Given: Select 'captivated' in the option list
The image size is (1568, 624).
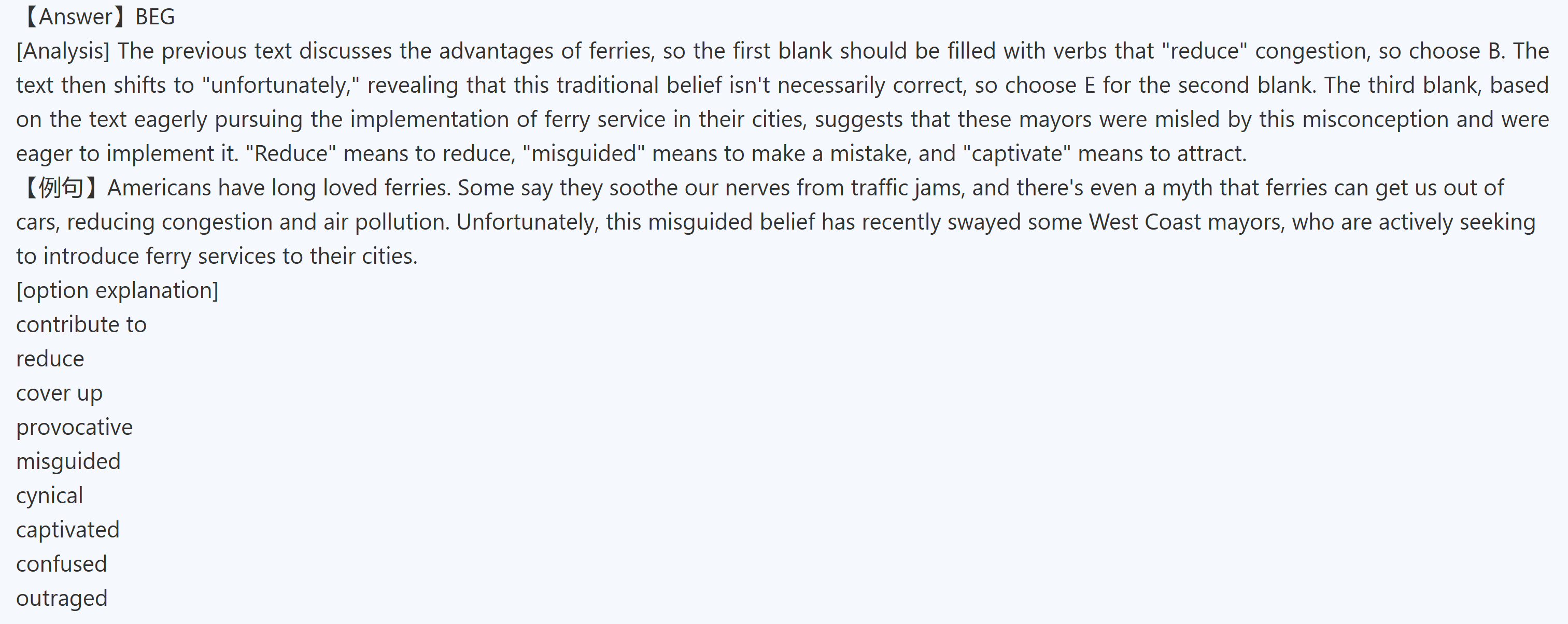Looking at the screenshot, I should tap(67, 530).
